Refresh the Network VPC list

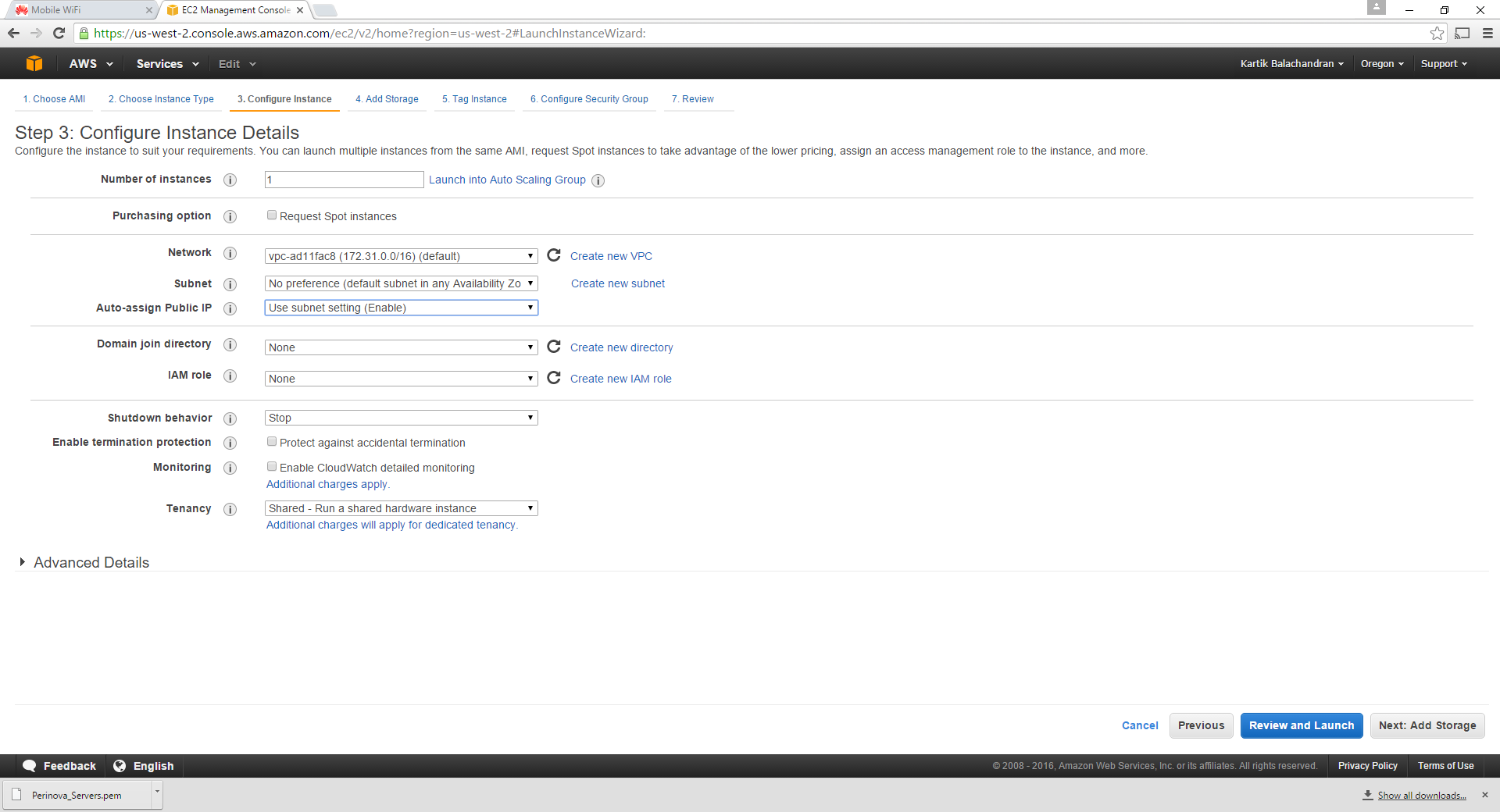[554, 255]
